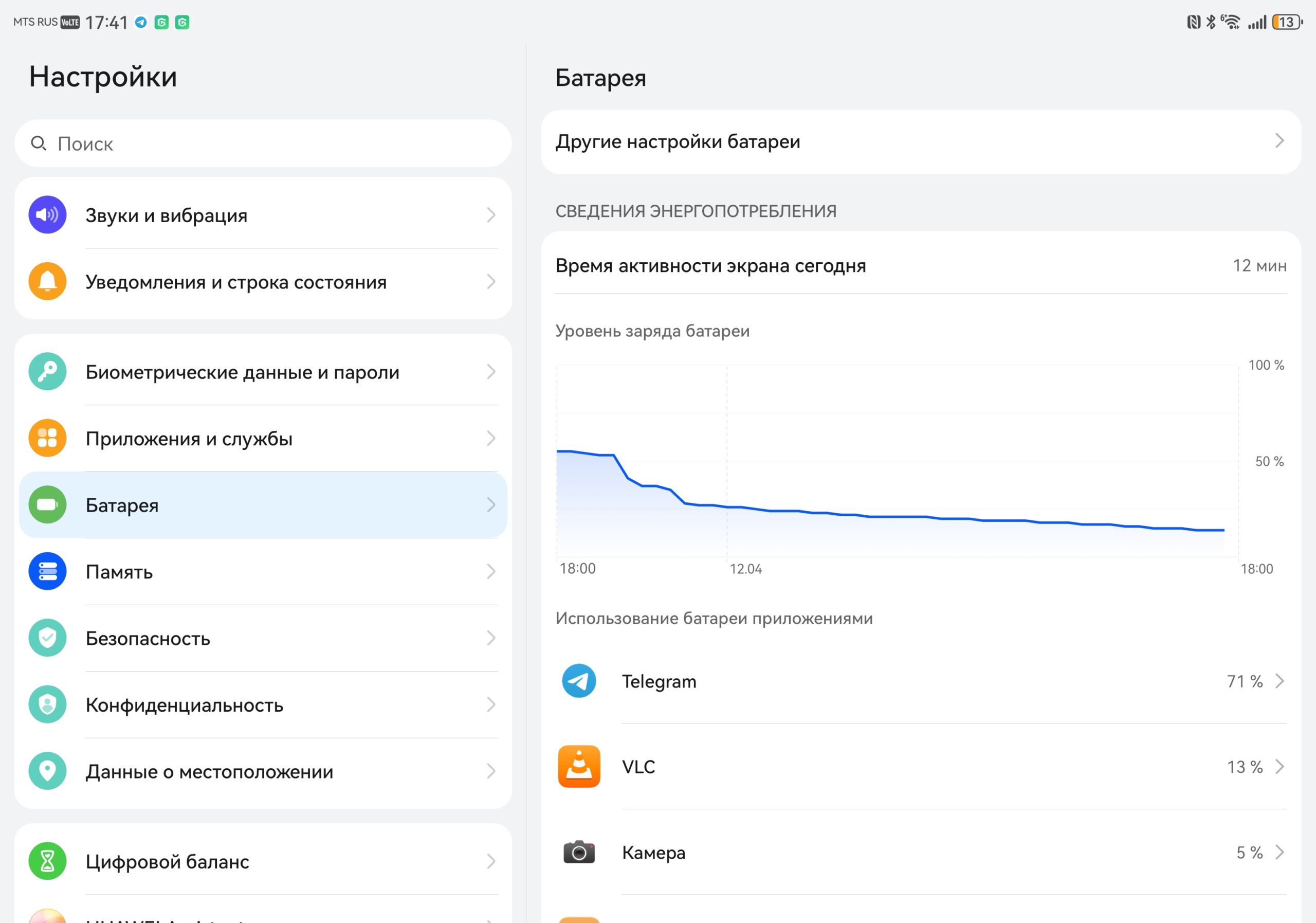Open the chevron next to Память
Image resolution: width=1316 pixels, height=923 pixels.
pyautogui.click(x=490, y=571)
